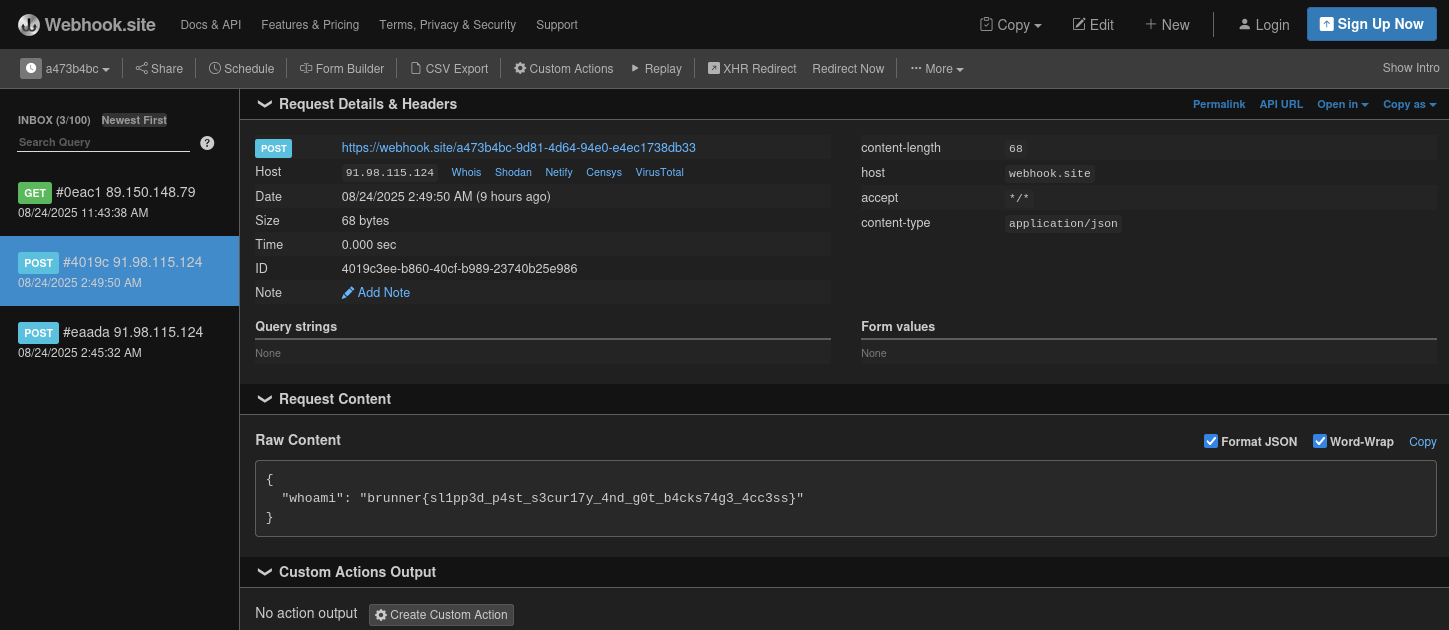
Task: Click the Sign Up Now button
Action: click(x=1371, y=25)
